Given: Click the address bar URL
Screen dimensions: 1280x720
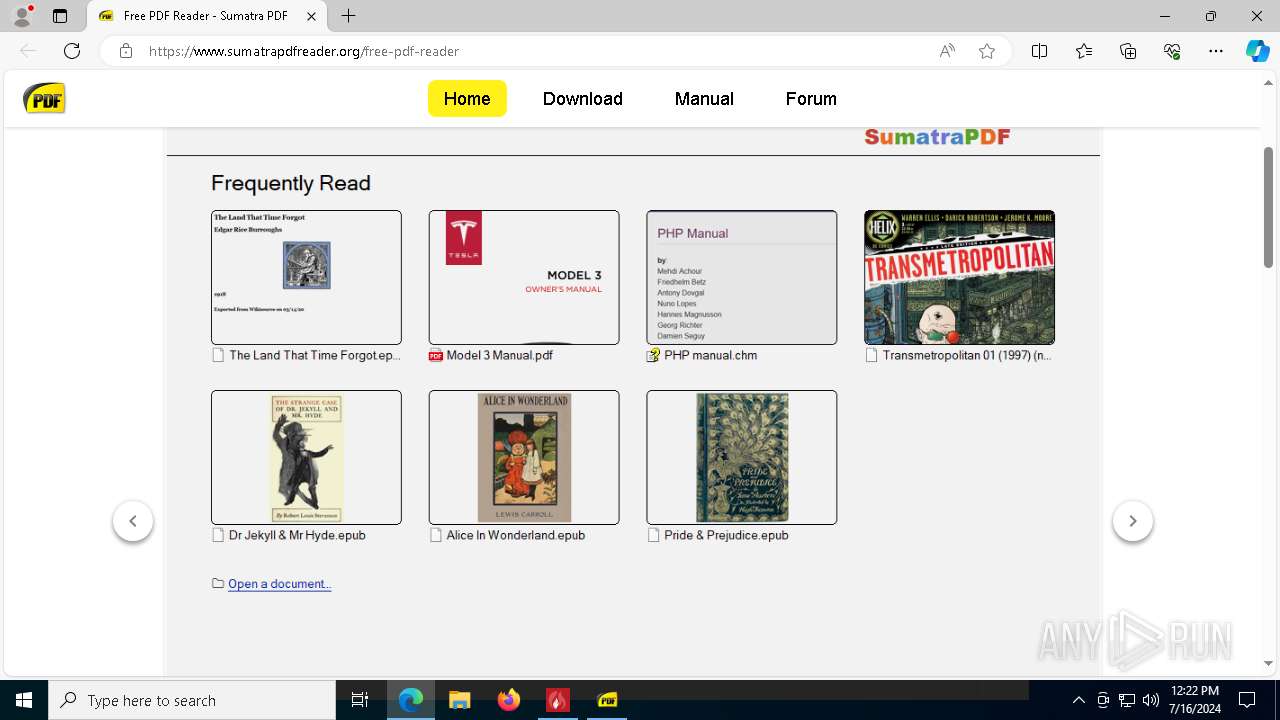Looking at the screenshot, I should [x=304, y=51].
